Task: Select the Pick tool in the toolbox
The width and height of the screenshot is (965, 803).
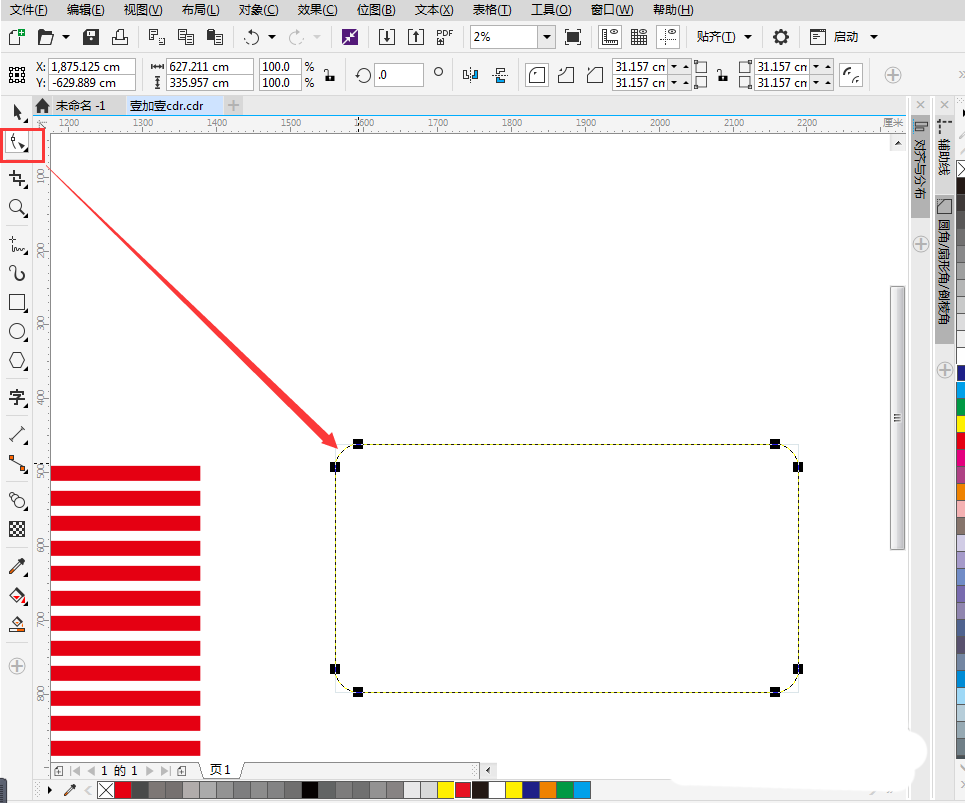Action: [x=18, y=113]
